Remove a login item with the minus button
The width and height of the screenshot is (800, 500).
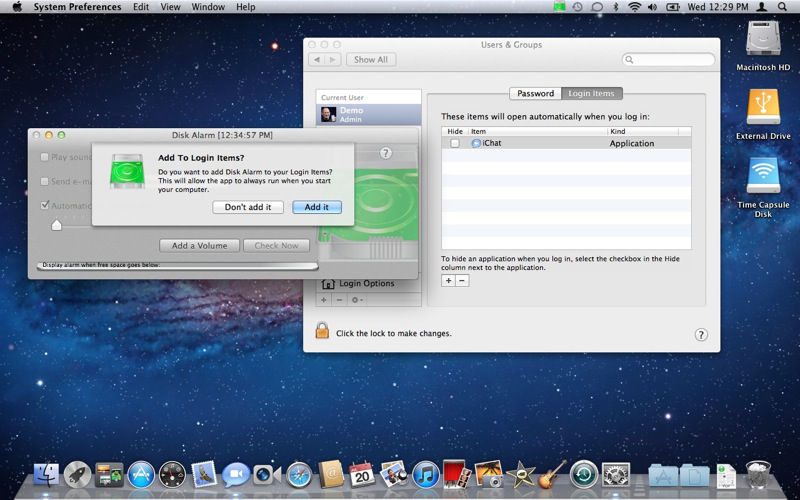point(462,281)
